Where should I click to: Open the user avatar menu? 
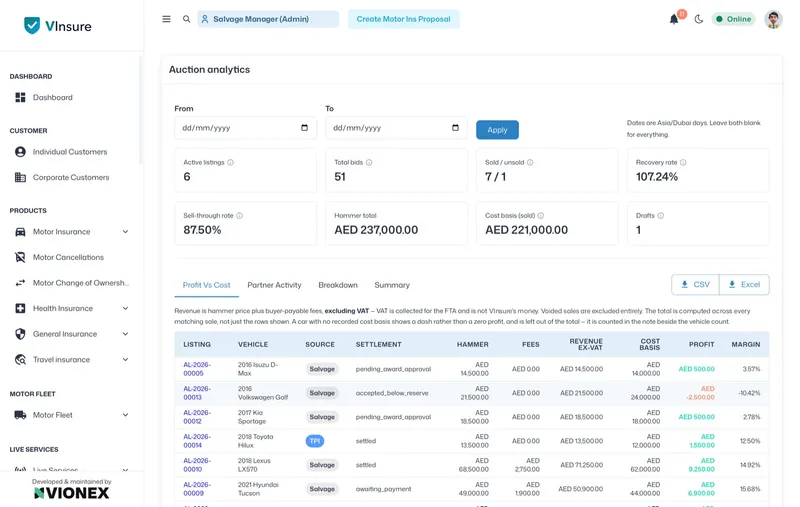tap(773, 19)
